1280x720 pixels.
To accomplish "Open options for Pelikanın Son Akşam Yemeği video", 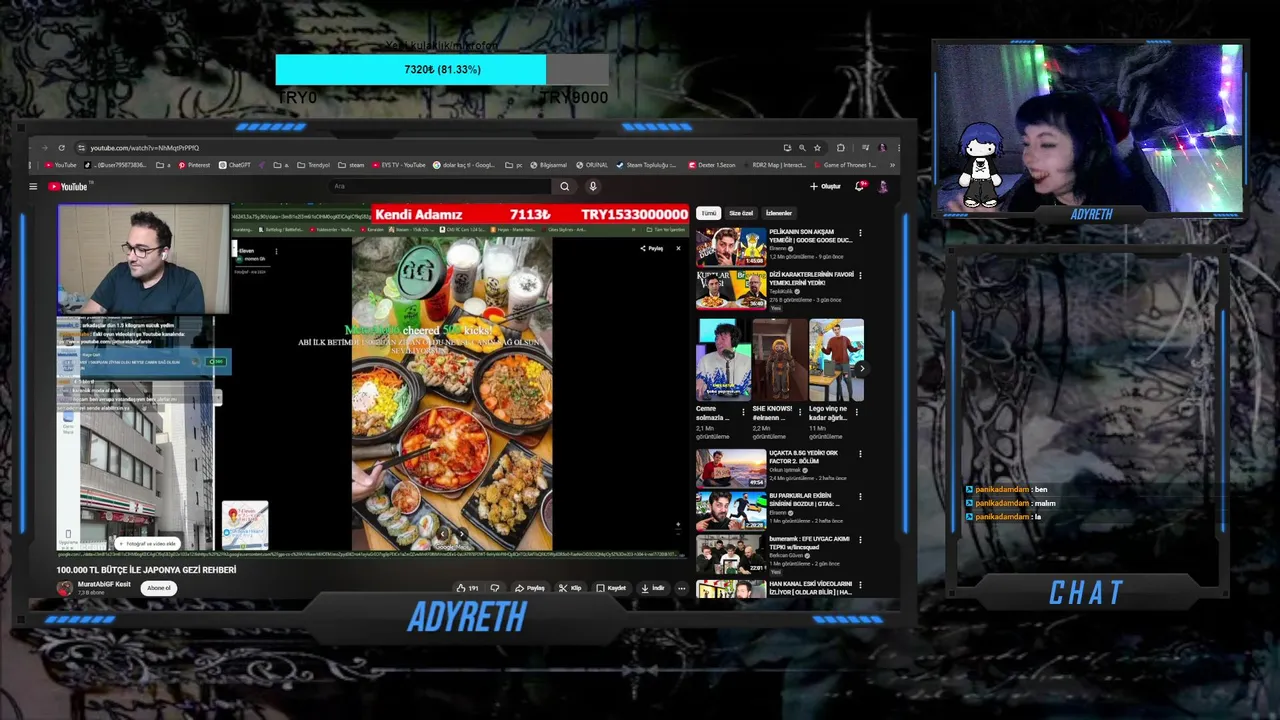I will click(x=860, y=234).
